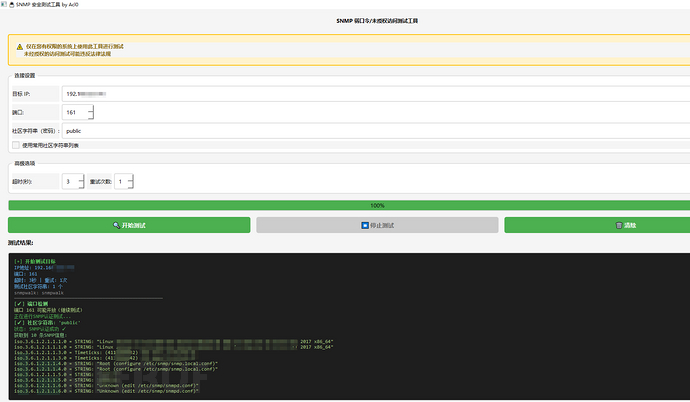690x402 pixels.
Task: Decrease the 超时(秒) timeout value
Action: point(81,185)
